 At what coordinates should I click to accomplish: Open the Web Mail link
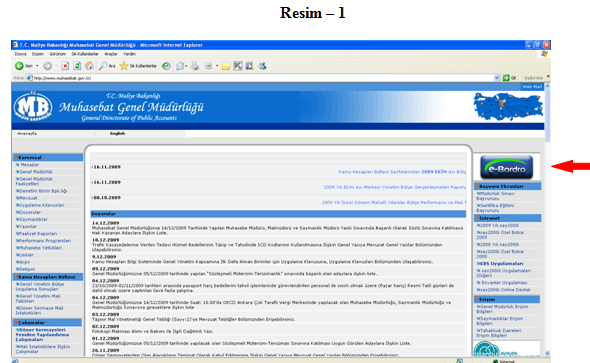point(532,87)
